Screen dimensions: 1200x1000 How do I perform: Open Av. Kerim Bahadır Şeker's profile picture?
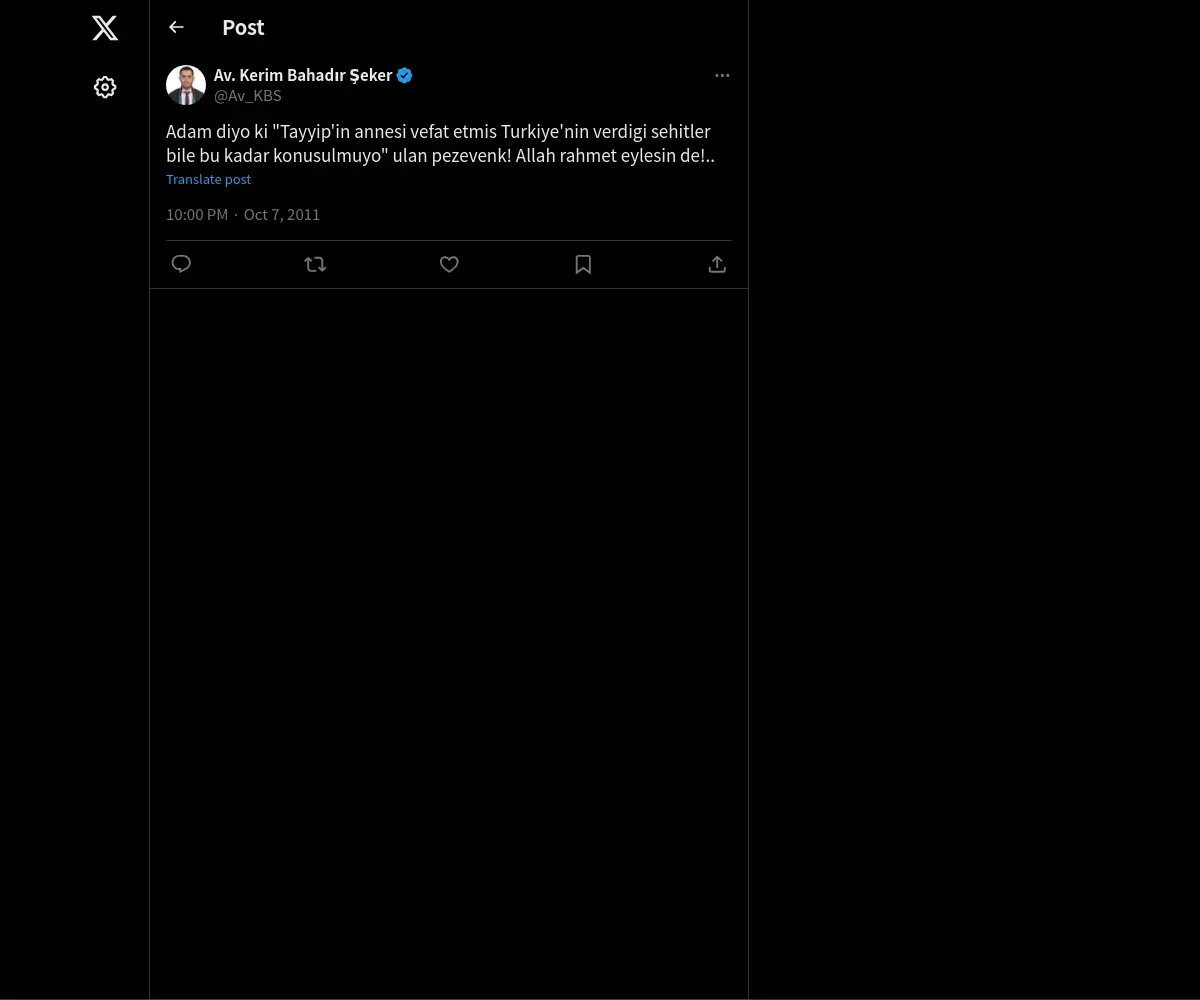[x=186, y=86]
